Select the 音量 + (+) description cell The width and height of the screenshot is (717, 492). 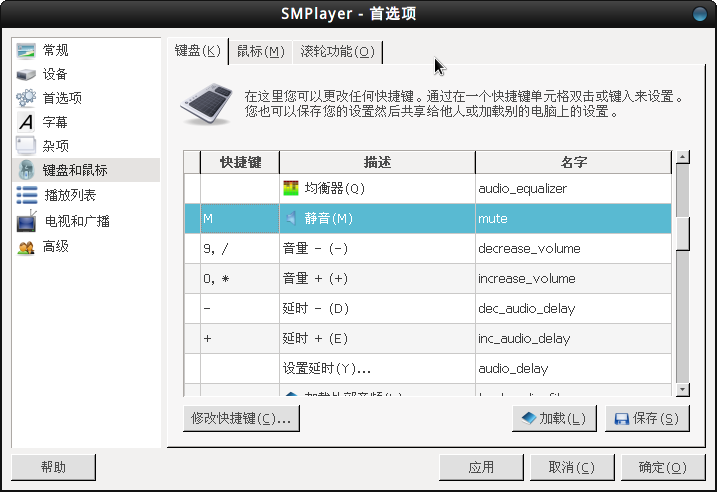377,278
